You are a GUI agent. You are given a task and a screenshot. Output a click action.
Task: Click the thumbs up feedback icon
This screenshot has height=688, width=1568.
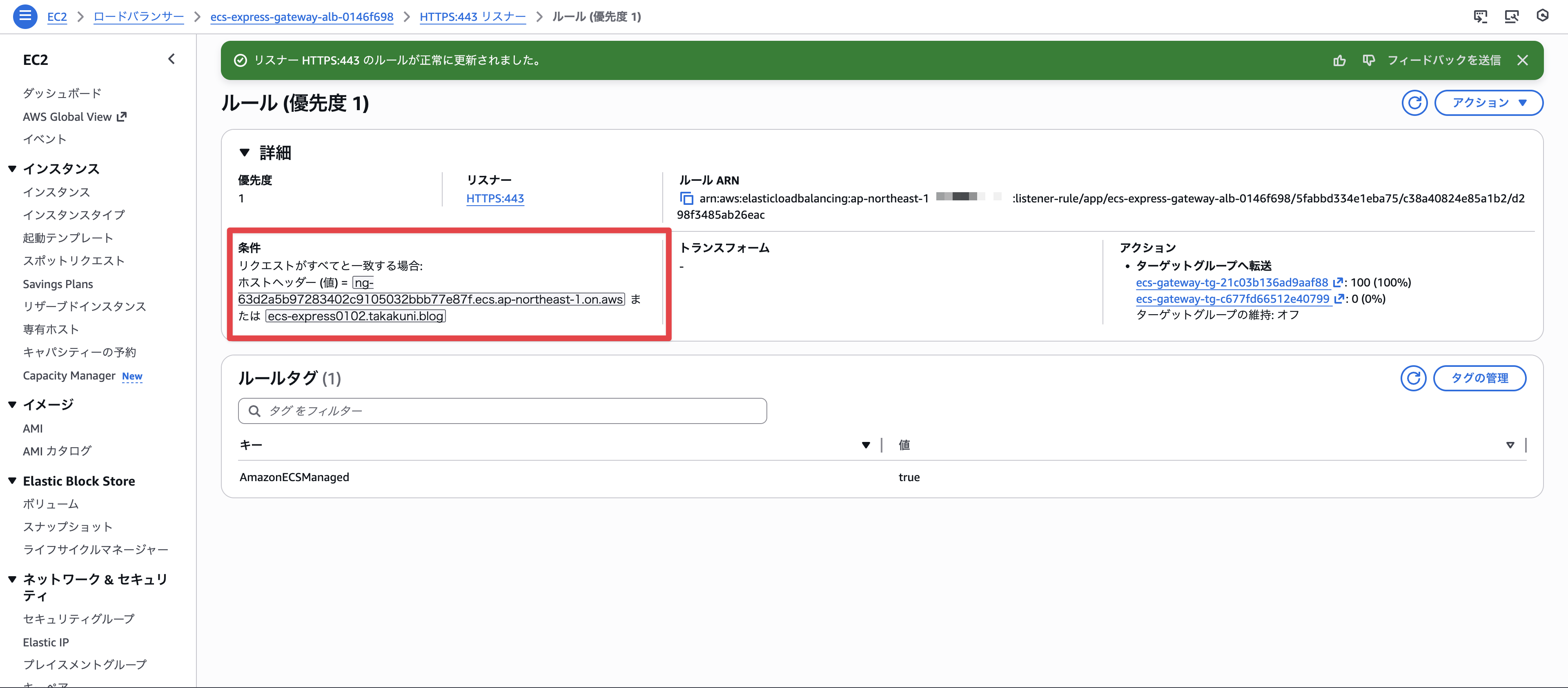pos(1339,60)
